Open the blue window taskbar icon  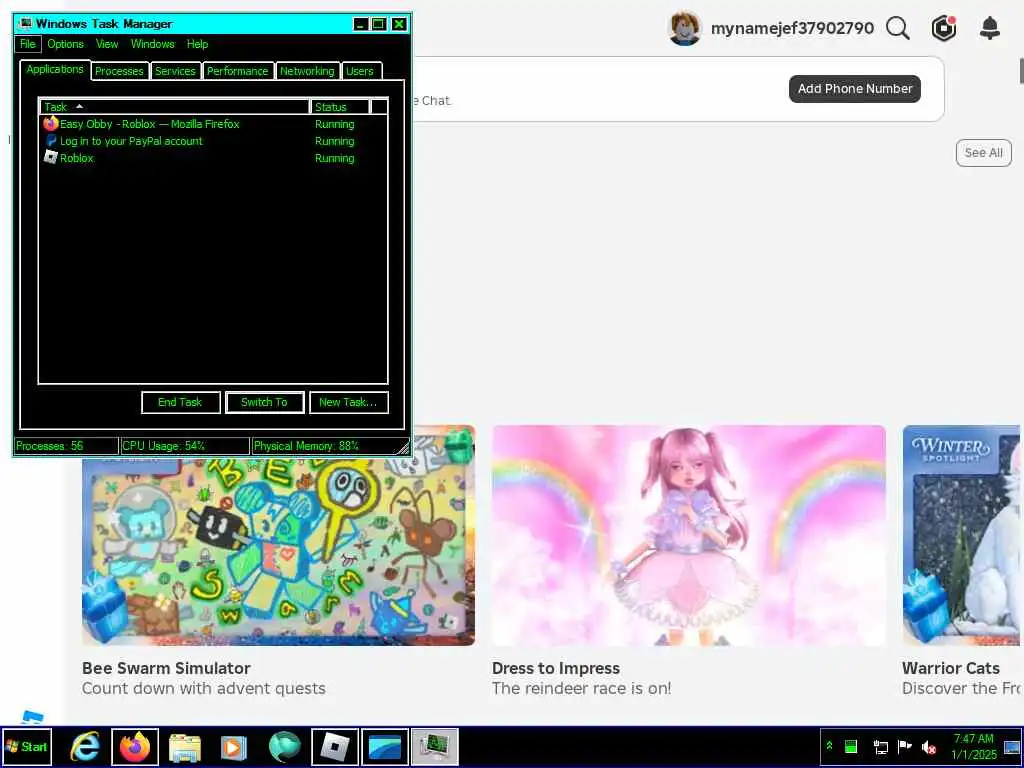(x=385, y=746)
